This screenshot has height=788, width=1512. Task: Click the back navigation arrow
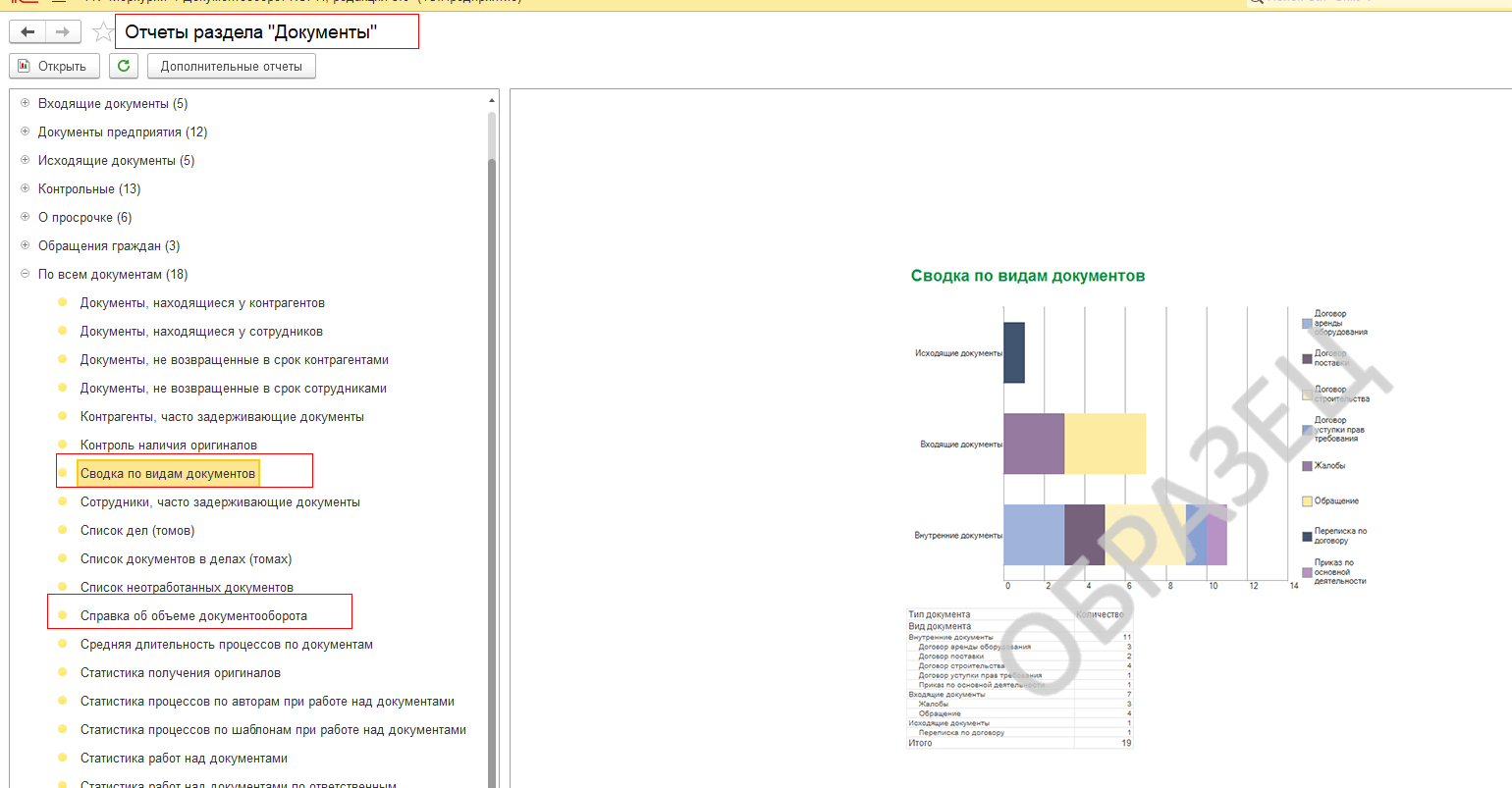[27, 32]
